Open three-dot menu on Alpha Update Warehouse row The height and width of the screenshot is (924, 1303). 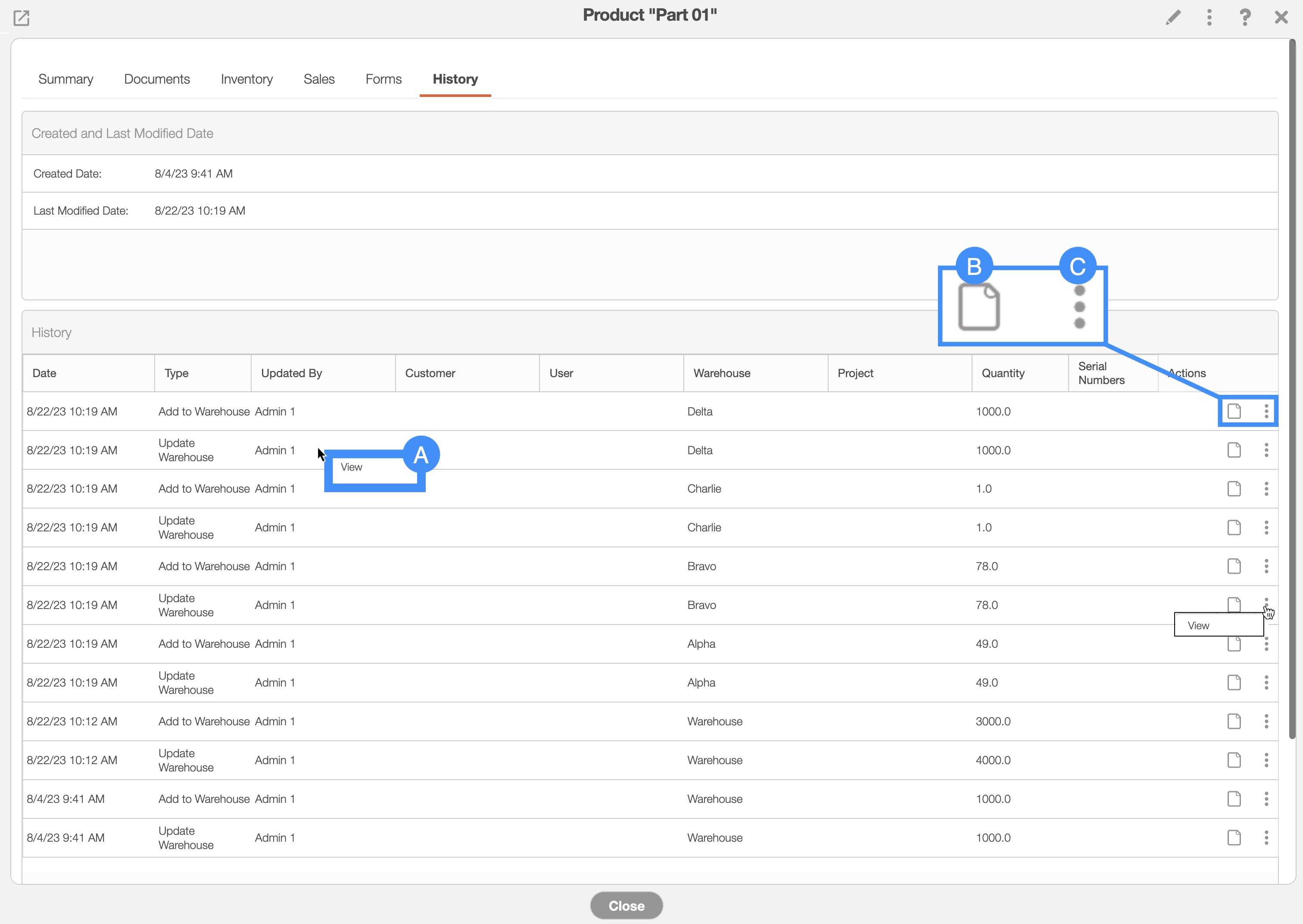click(1266, 682)
